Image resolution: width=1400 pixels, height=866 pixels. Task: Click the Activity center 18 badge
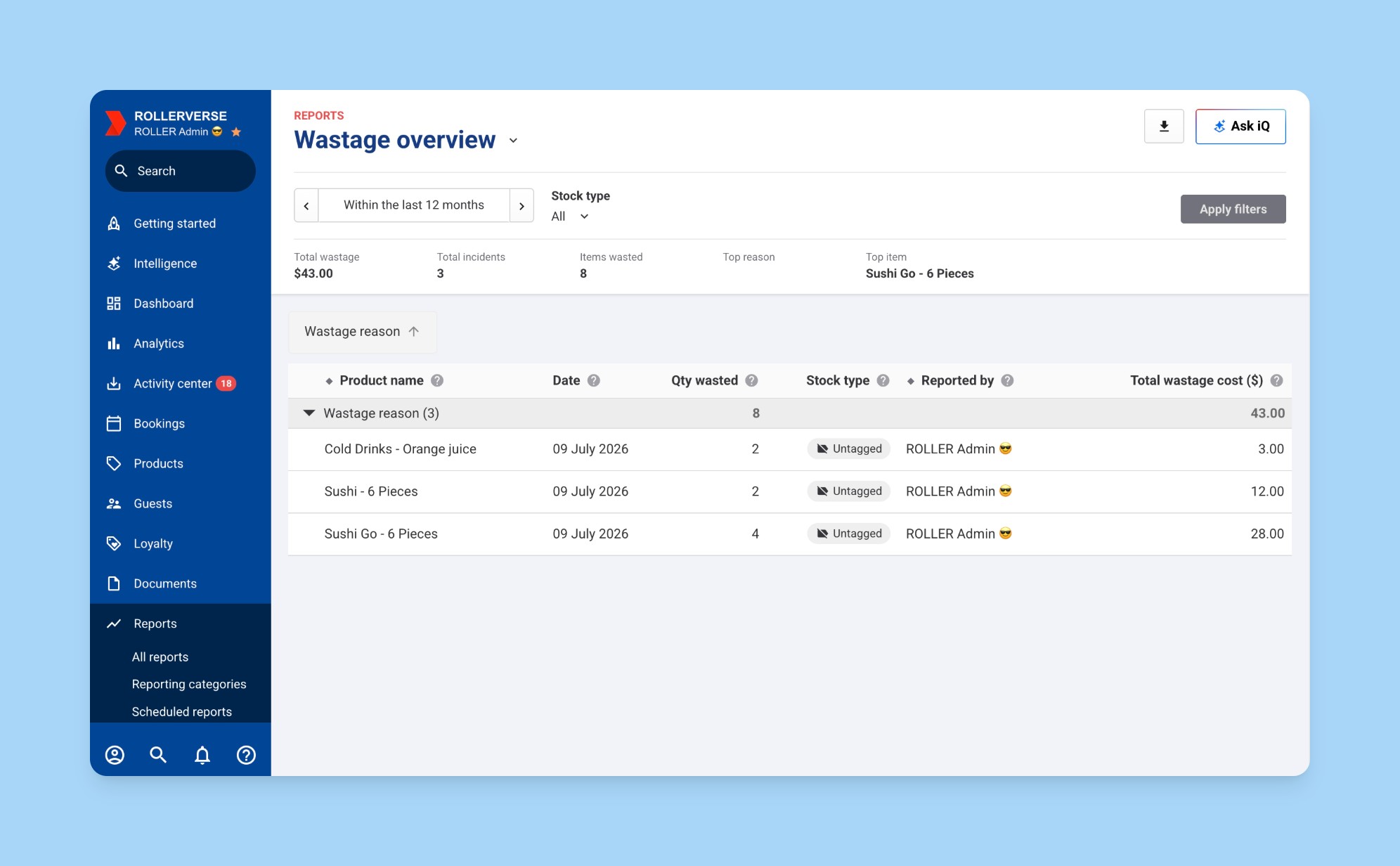pyautogui.click(x=226, y=384)
